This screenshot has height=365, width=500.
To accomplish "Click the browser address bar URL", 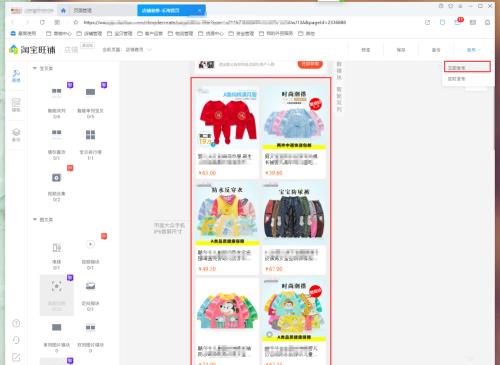I will pos(214,22).
